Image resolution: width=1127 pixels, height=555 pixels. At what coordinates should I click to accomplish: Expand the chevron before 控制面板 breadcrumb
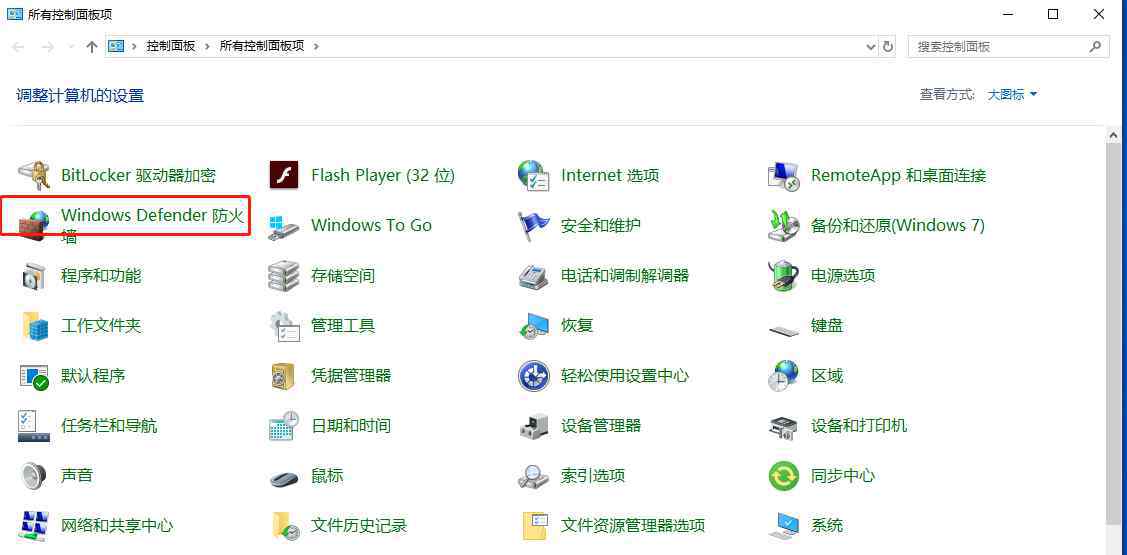coord(134,46)
